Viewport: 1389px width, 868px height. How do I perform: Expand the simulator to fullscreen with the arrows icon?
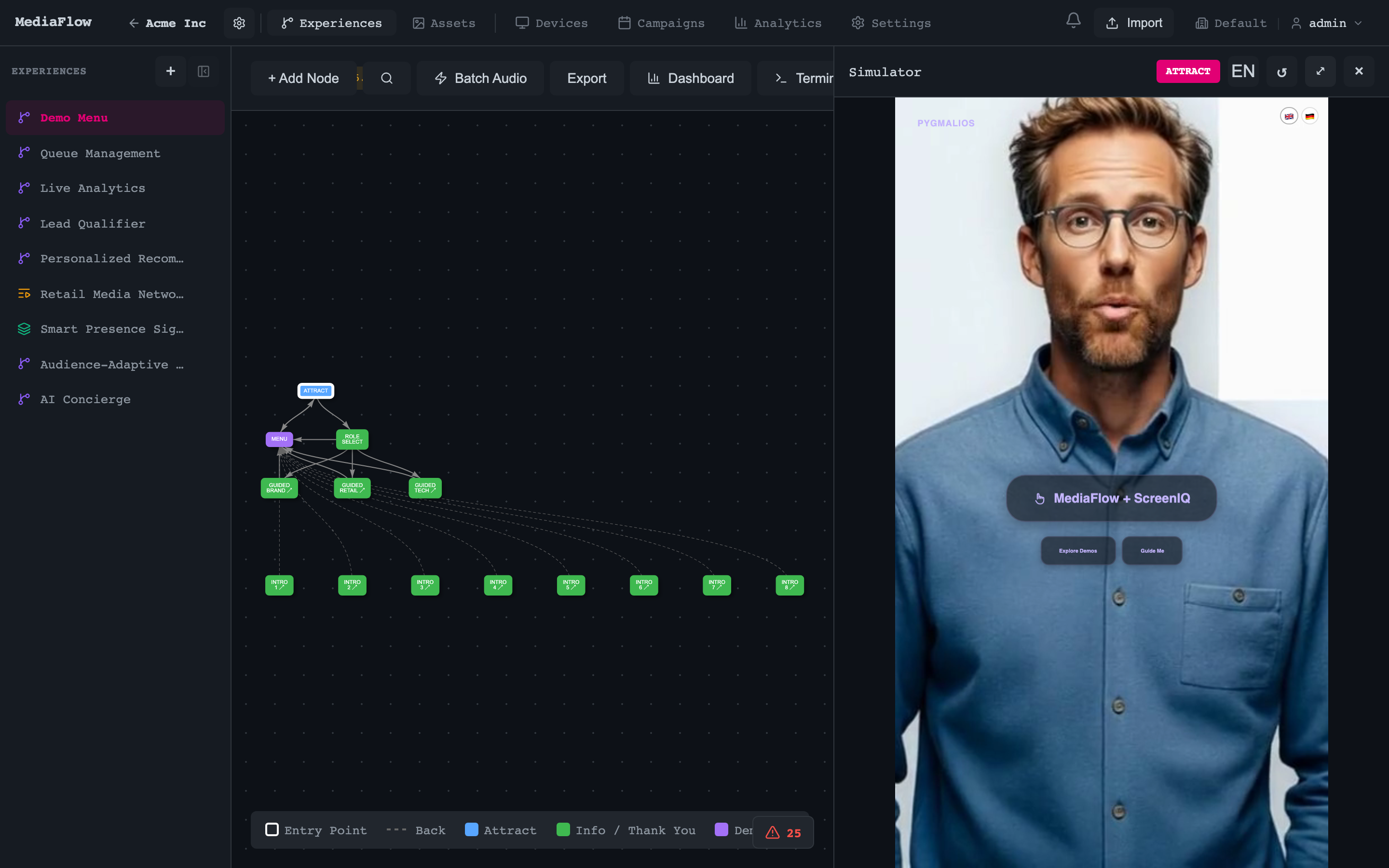click(x=1320, y=71)
